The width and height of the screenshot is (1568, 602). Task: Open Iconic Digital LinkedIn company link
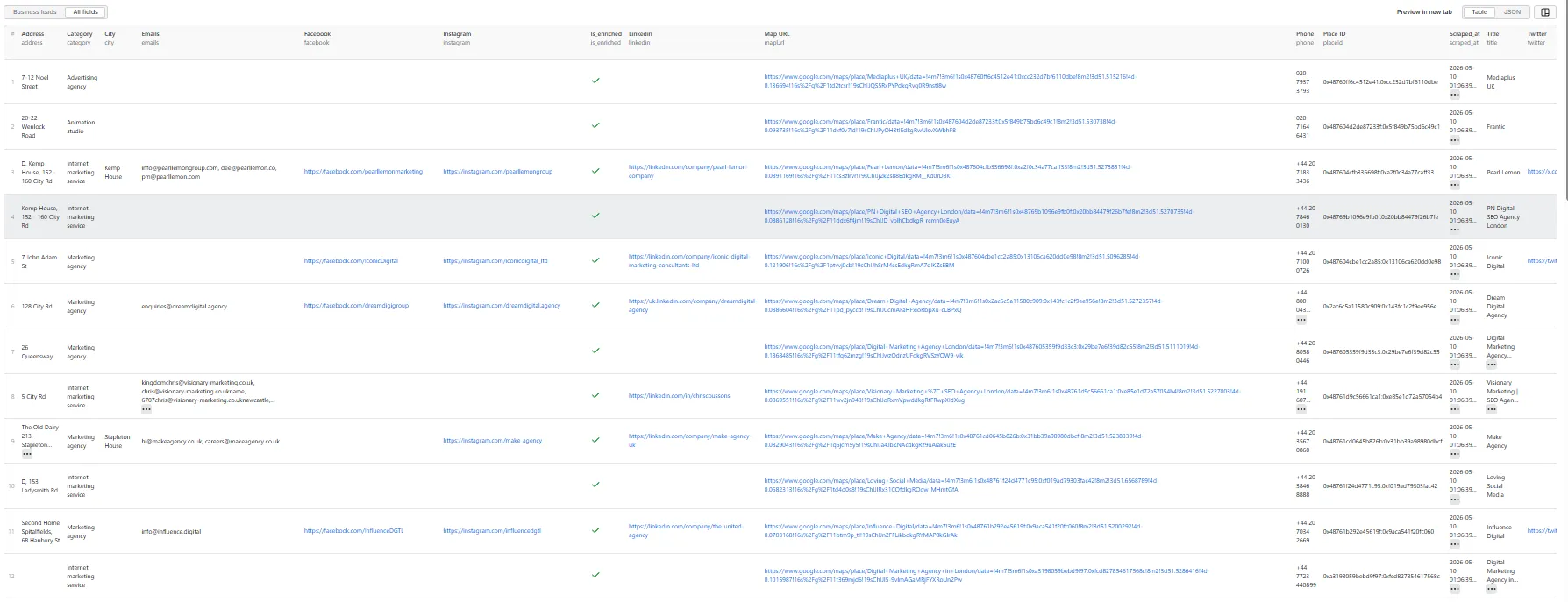coord(689,261)
